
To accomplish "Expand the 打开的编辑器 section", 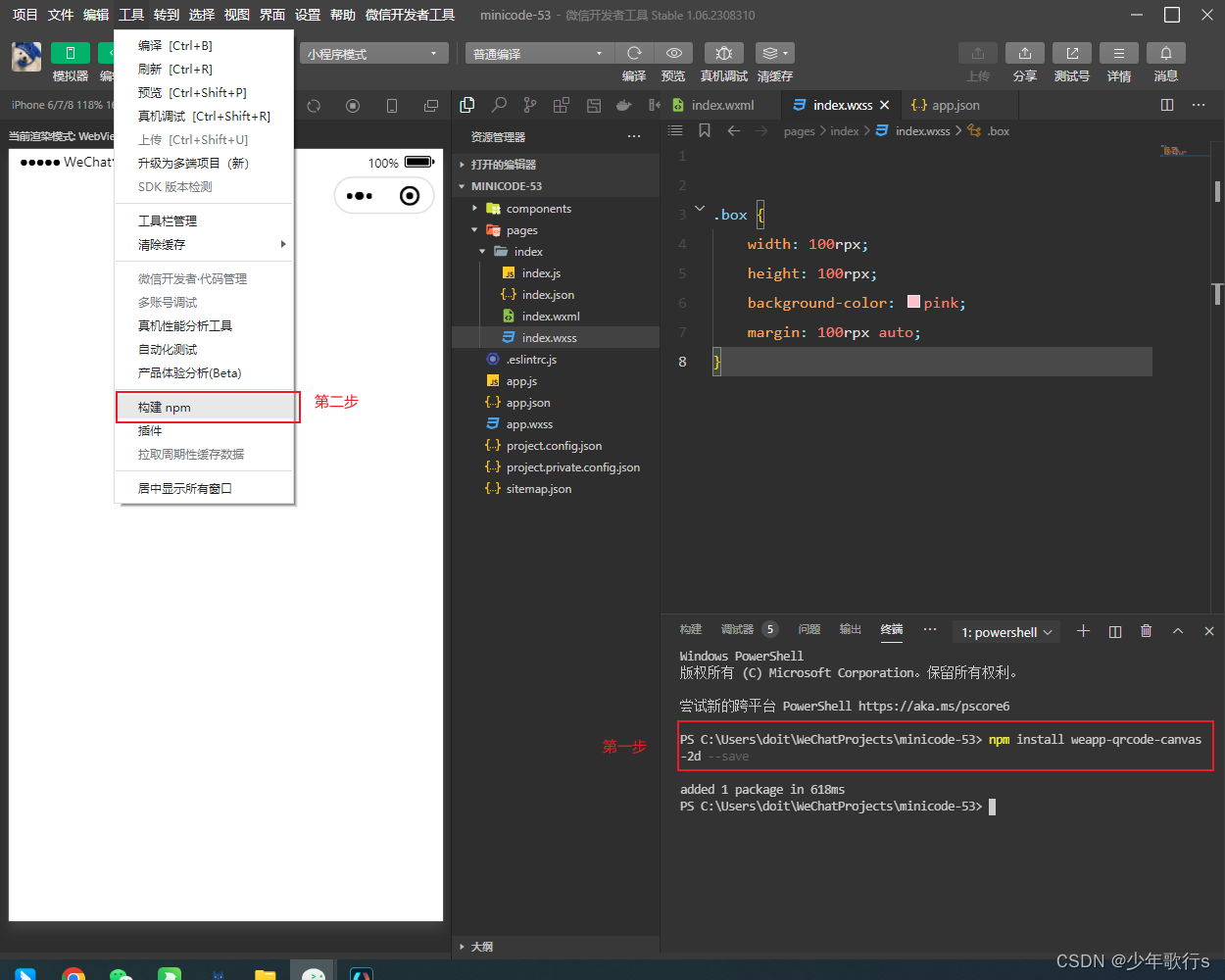I will [x=556, y=165].
